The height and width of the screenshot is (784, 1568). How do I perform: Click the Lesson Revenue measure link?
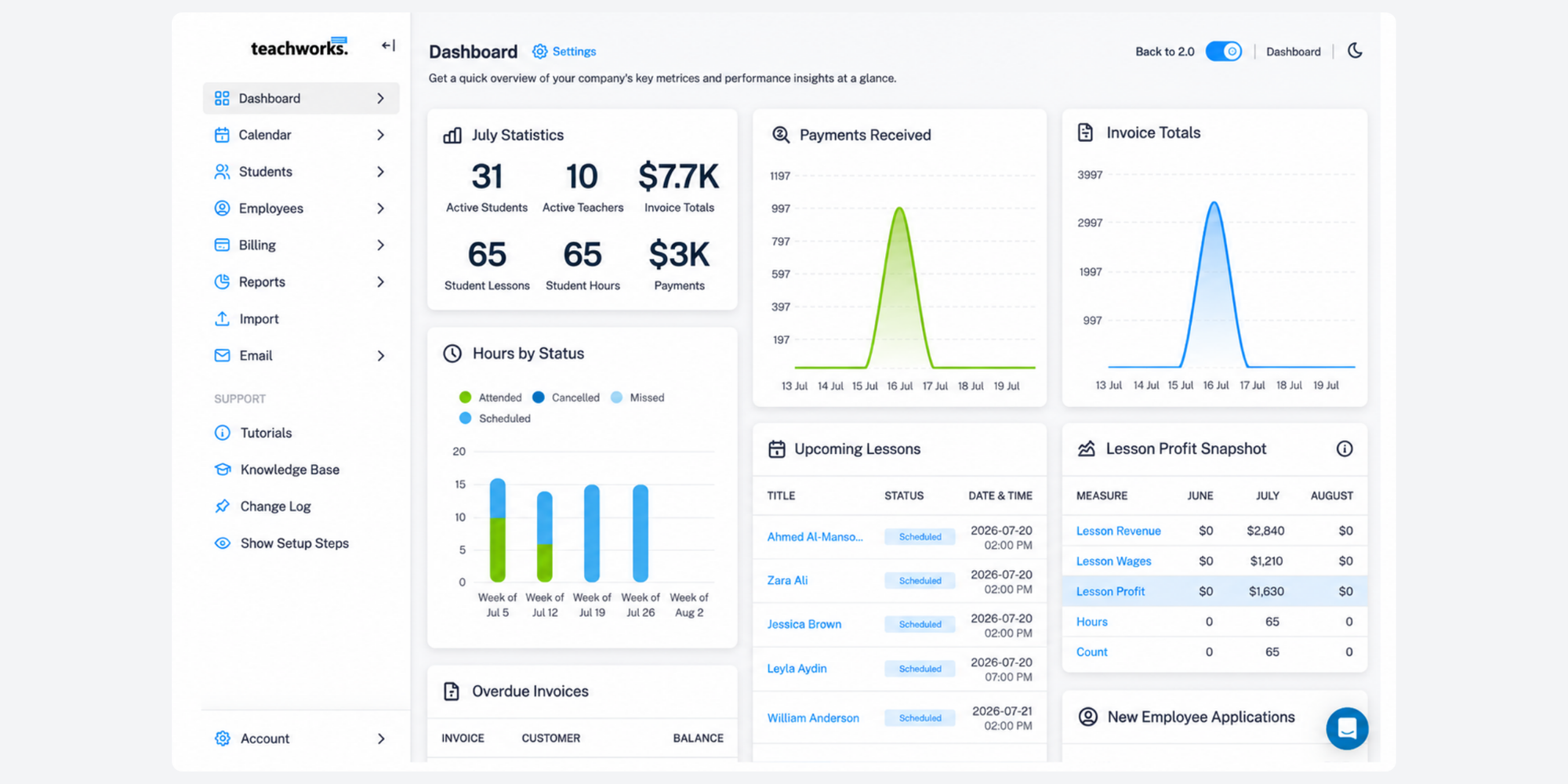point(1118,531)
